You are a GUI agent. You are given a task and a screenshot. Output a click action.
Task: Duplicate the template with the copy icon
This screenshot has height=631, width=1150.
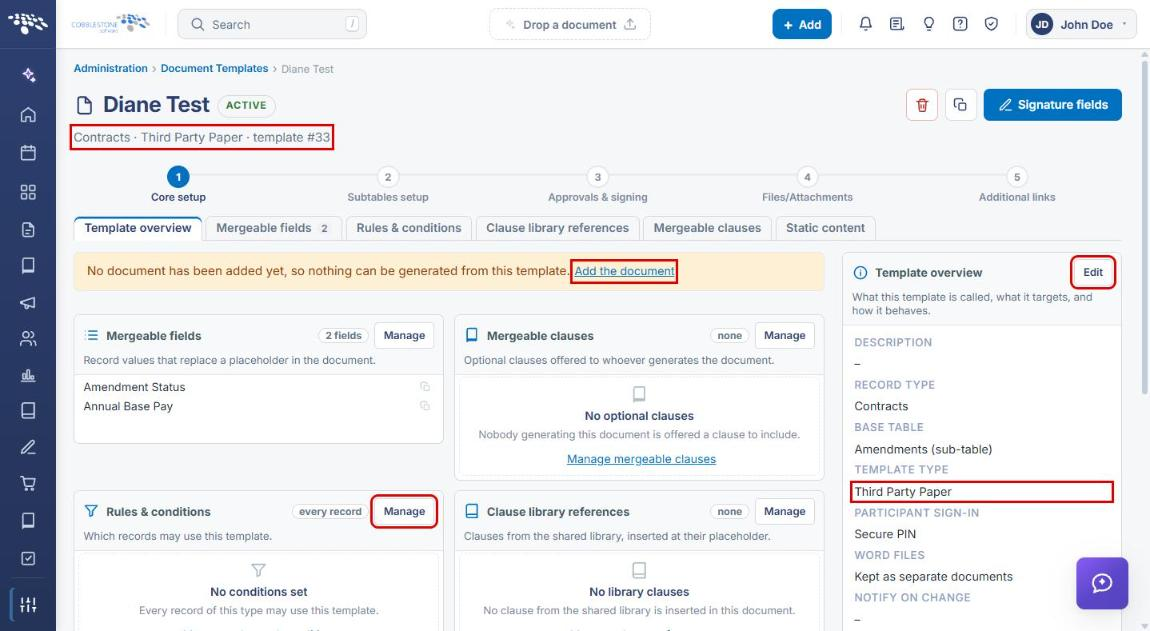[960, 105]
